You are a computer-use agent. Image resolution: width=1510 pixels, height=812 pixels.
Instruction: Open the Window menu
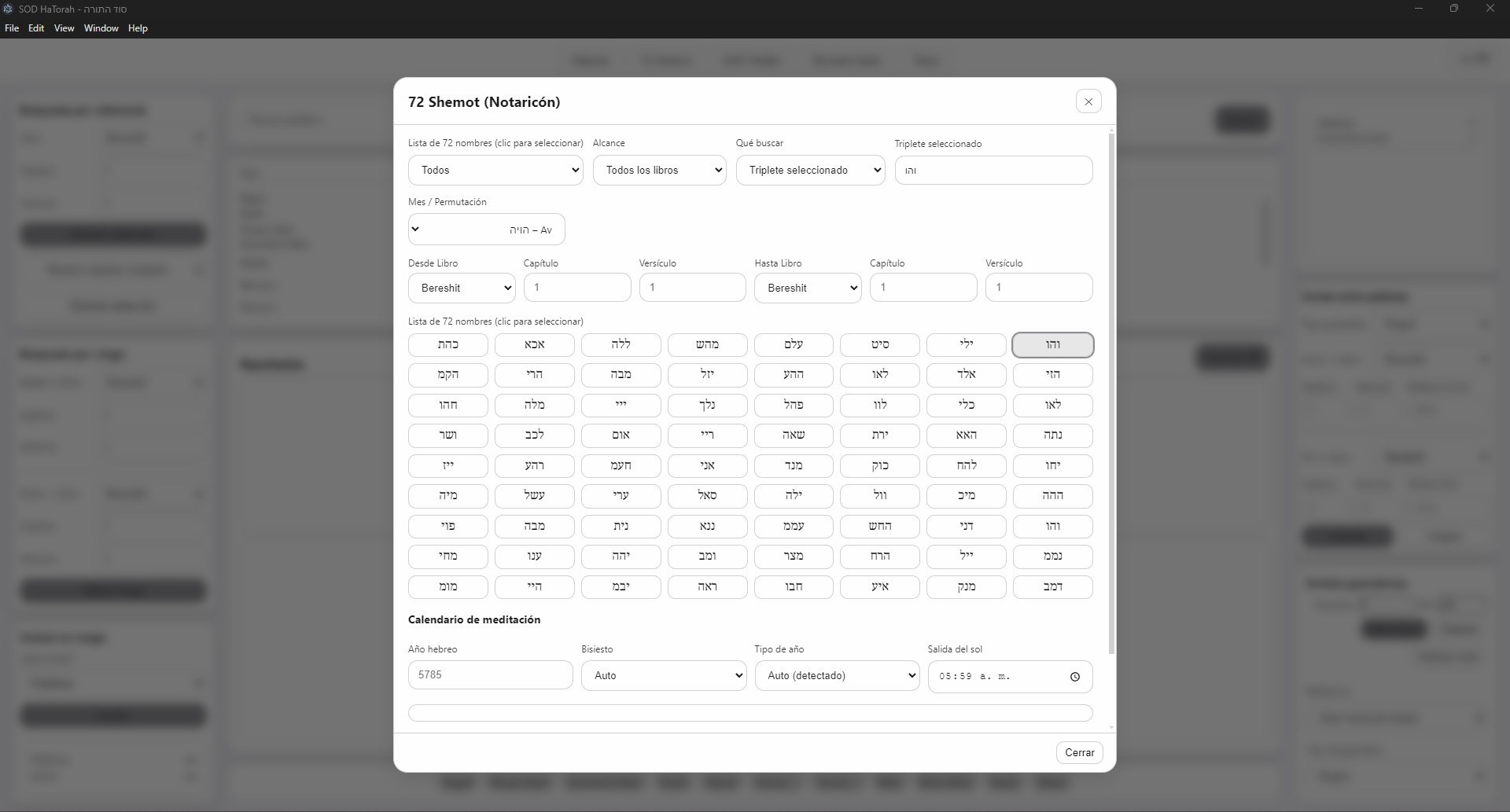101,28
